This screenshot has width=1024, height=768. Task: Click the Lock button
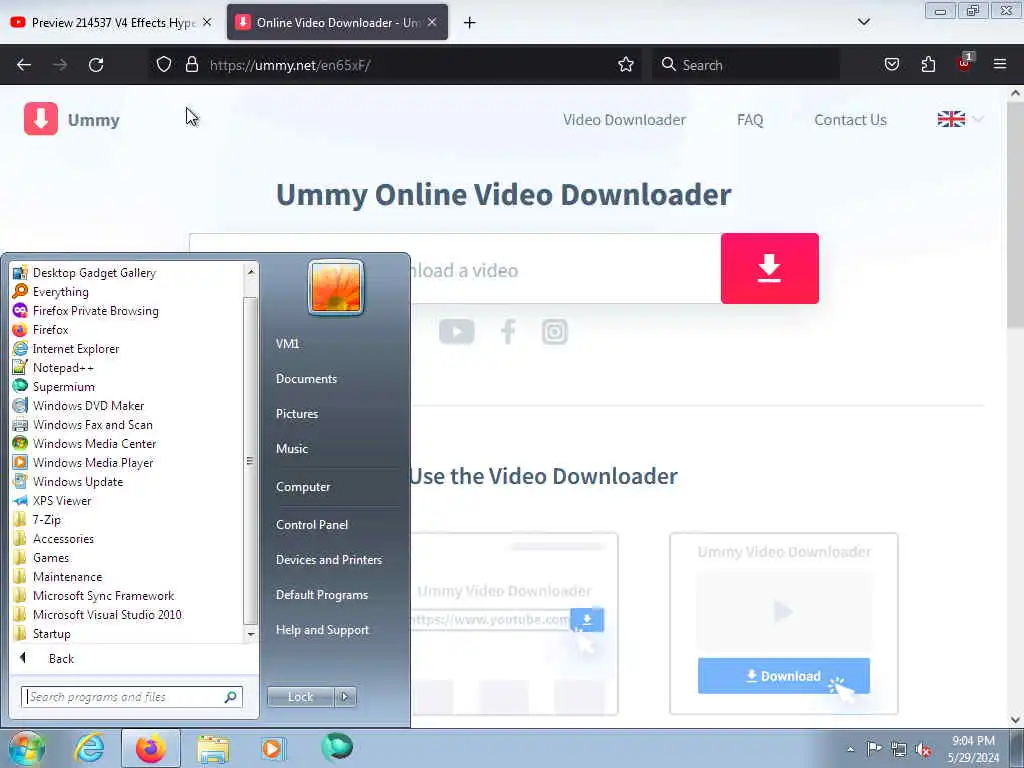point(300,697)
